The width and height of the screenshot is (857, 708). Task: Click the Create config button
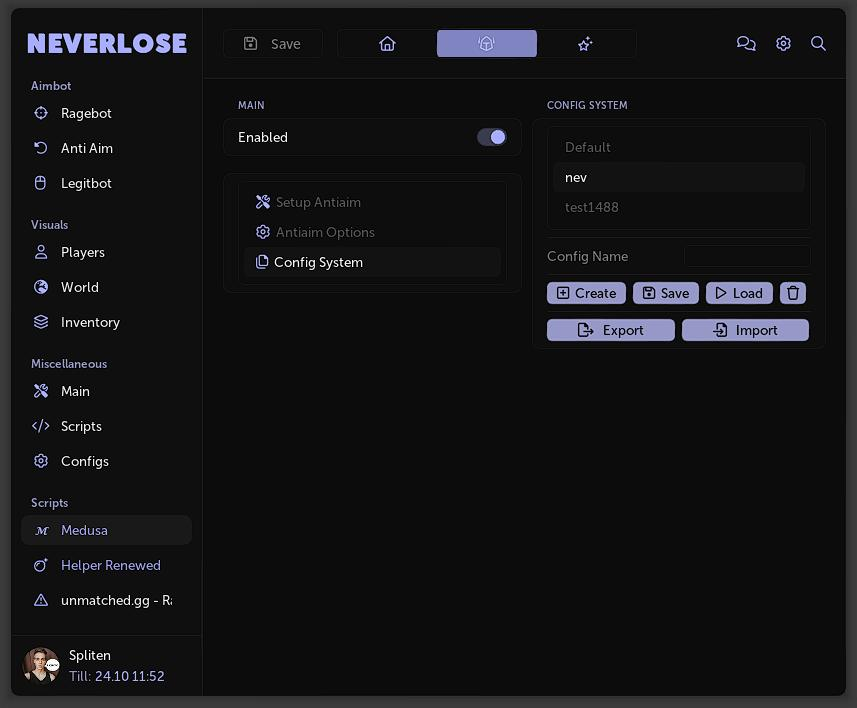tap(586, 293)
